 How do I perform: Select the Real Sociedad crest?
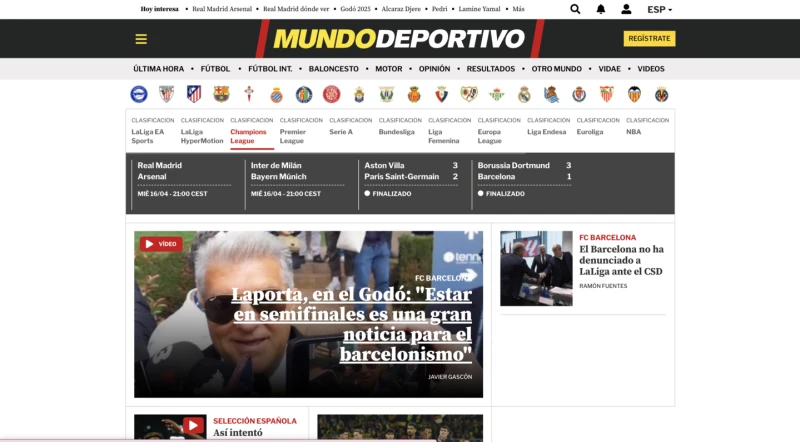pyautogui.click(x=552, y=94)
